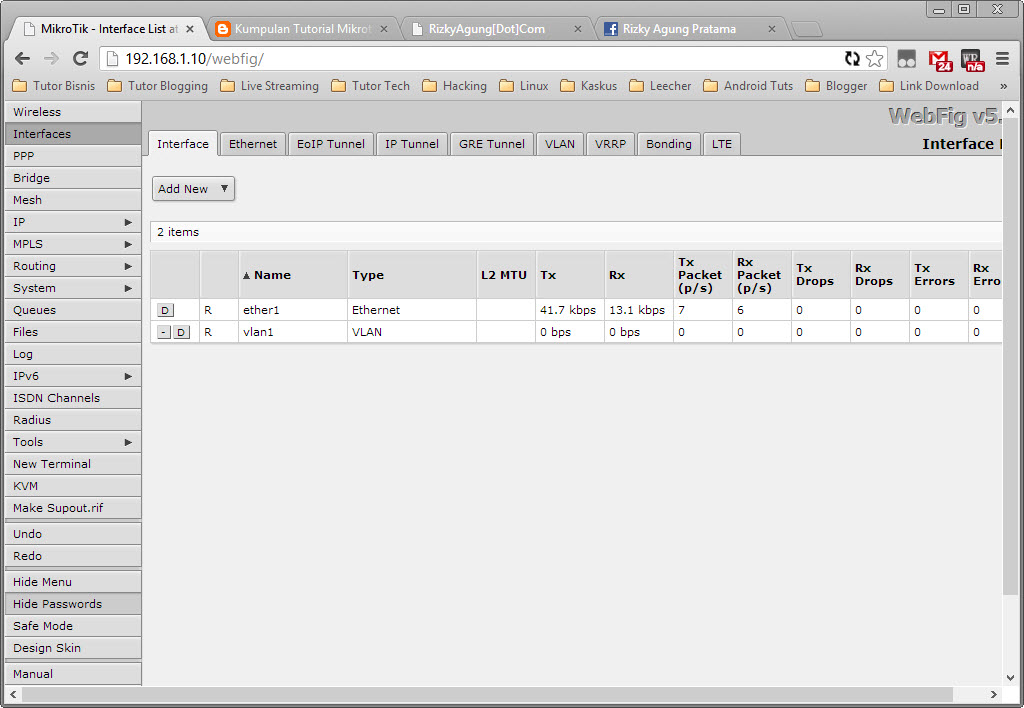Click Make Supout.rif

click(x=73, y=508)
